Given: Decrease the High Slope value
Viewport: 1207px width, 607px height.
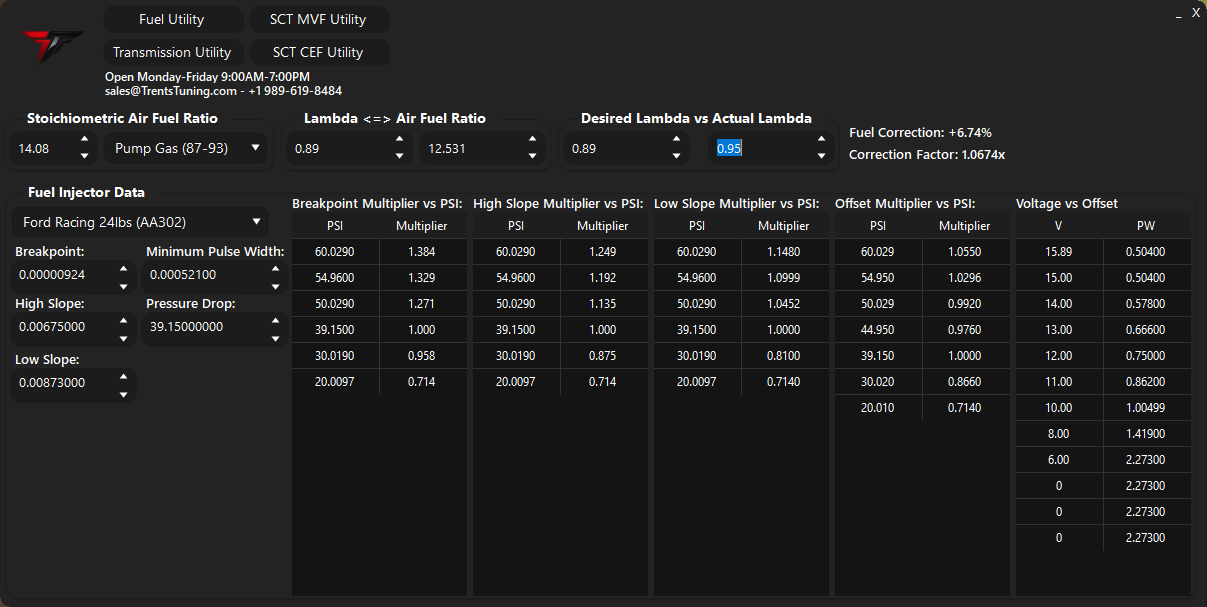Looking at the screenshot, I should click(124, 338).
